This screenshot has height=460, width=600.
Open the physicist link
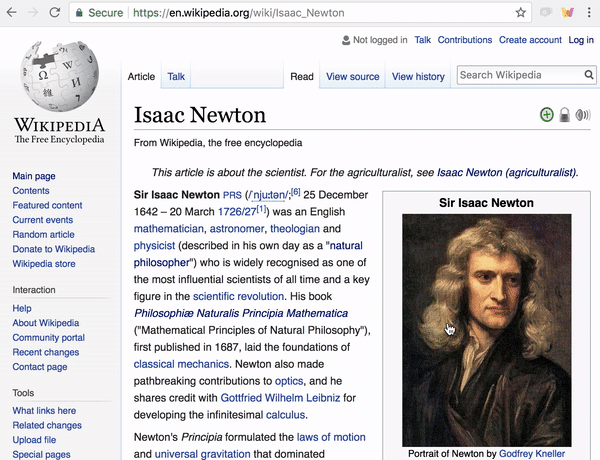pyautogui.click(x=154, y=246)
